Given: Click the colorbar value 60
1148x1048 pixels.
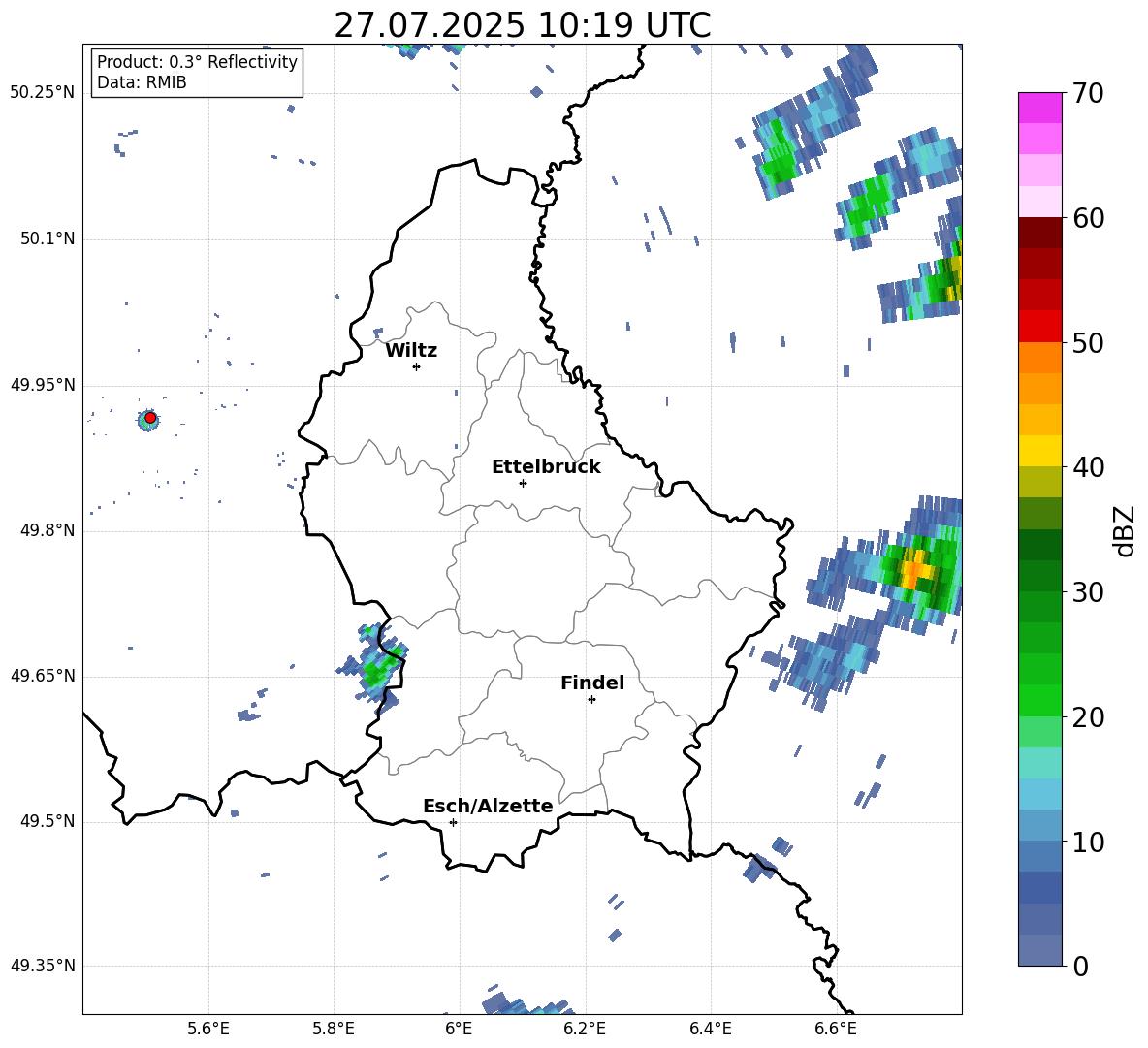Looking at the screenshot, I should (1088, 218).
